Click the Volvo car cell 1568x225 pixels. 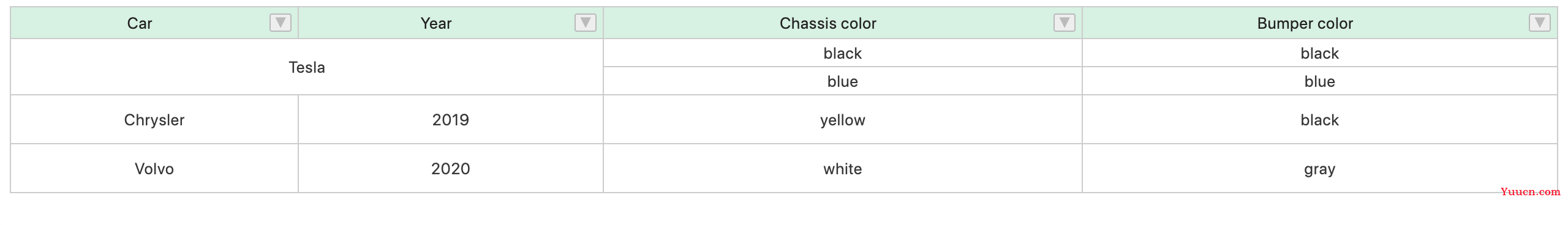tap(154, 169)
